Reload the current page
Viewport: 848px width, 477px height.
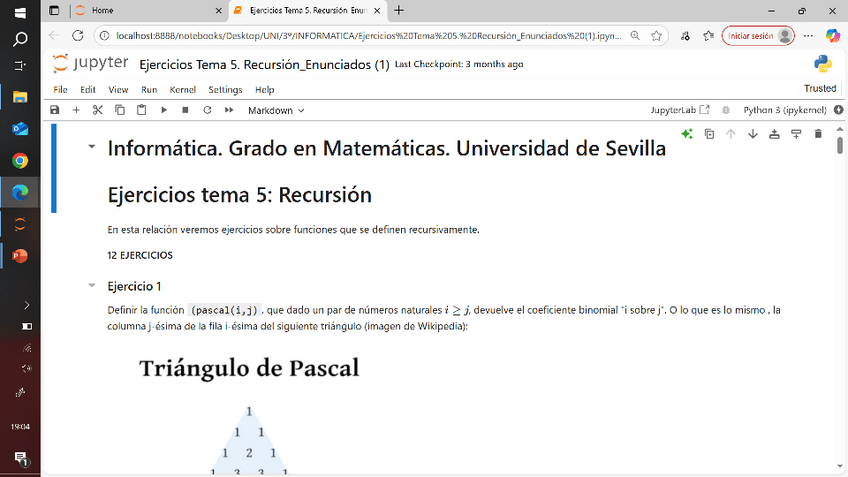pos(78,36)
